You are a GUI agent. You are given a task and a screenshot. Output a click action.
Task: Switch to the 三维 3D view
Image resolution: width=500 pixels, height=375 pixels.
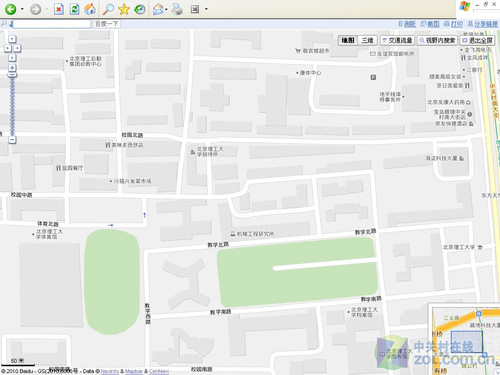(x=367, y=40)
